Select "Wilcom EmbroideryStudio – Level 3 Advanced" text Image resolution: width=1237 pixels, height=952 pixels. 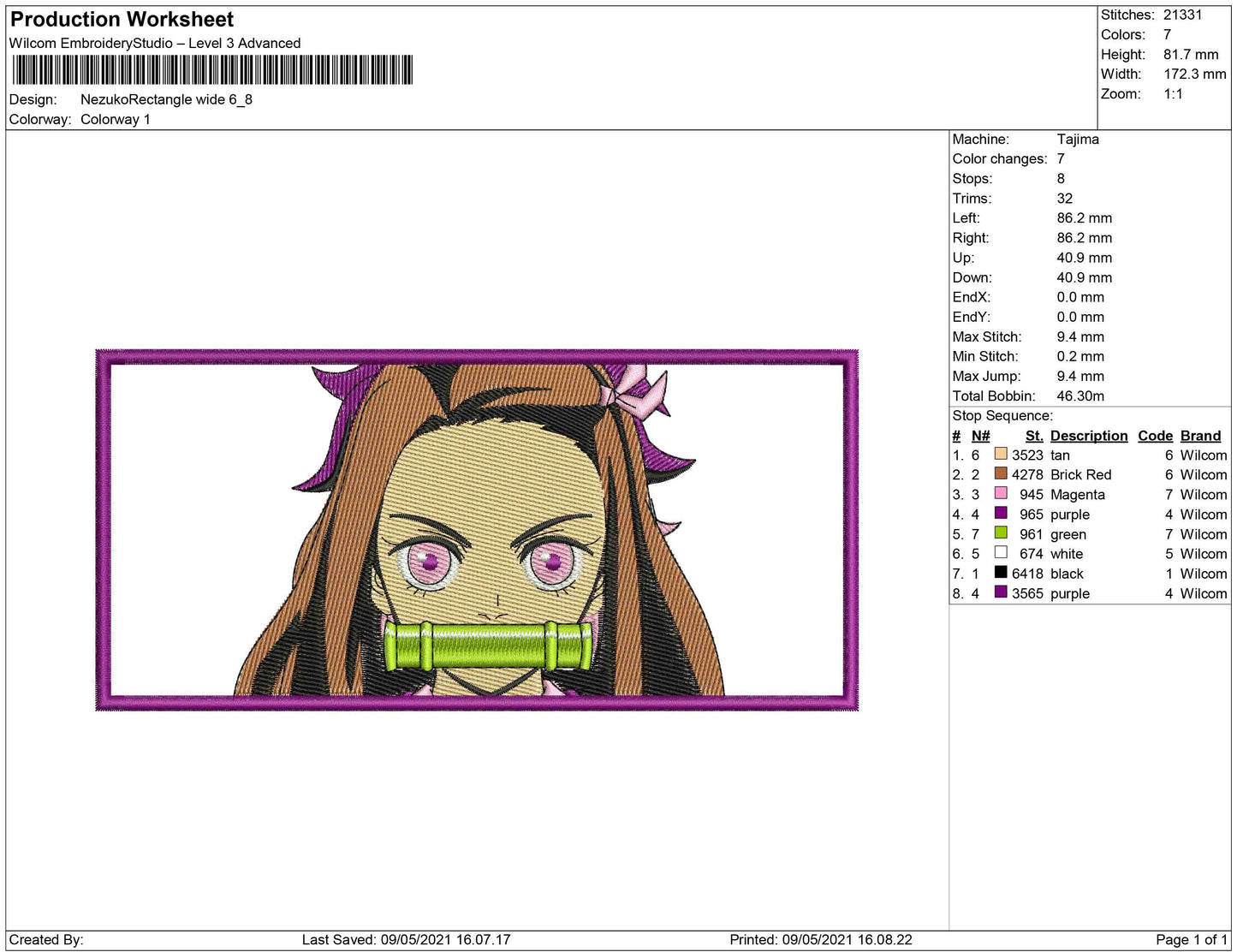[x=155, y=44]
